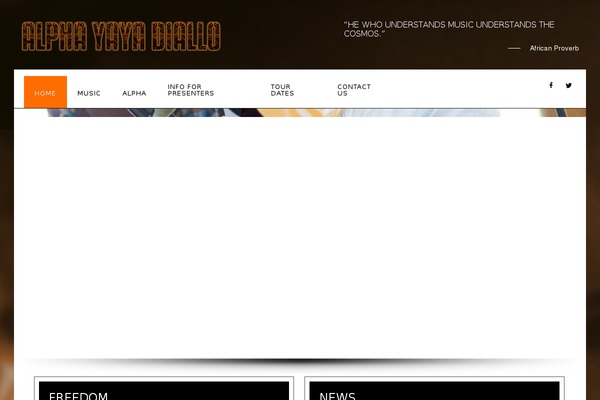
Task: Open Info for Presenters page
Action: [x=191, y=90]
